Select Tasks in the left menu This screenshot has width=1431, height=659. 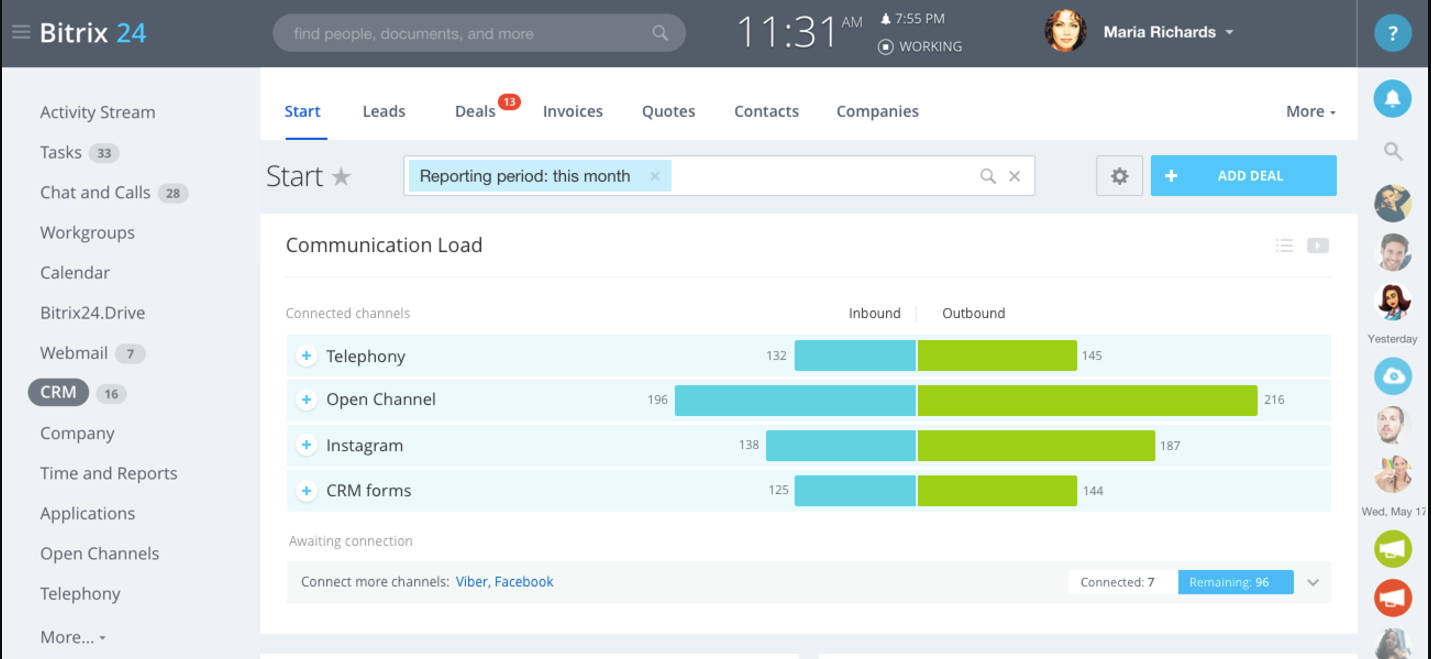(61, 152)
